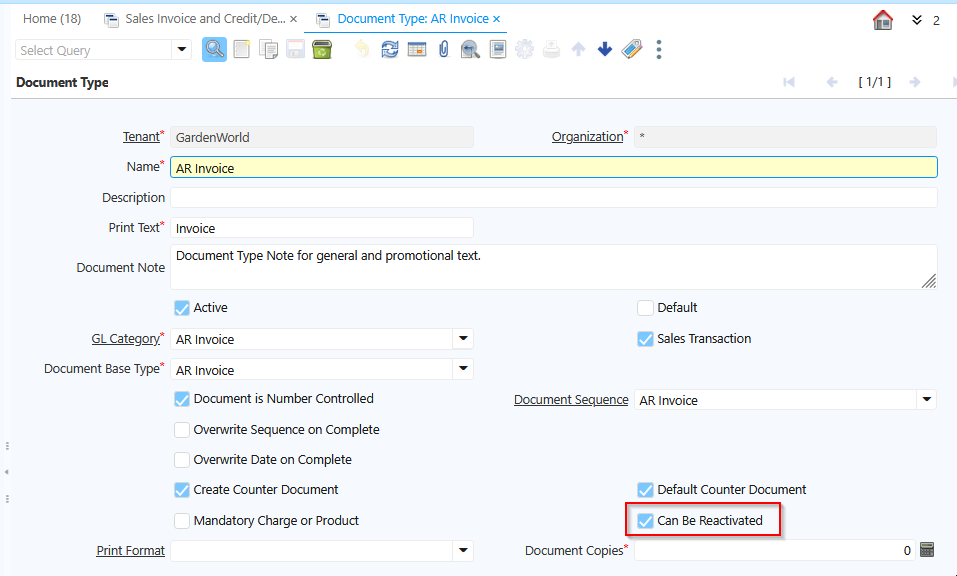Uncheck Create Counter Document
The image size is (957, 576).
coord(182,489)
